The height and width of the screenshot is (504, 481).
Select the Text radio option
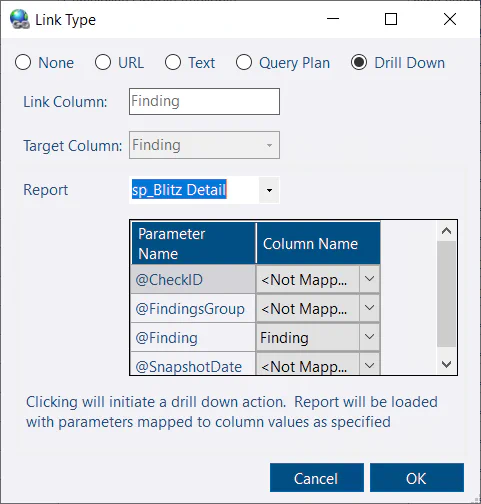coord(173,62)
